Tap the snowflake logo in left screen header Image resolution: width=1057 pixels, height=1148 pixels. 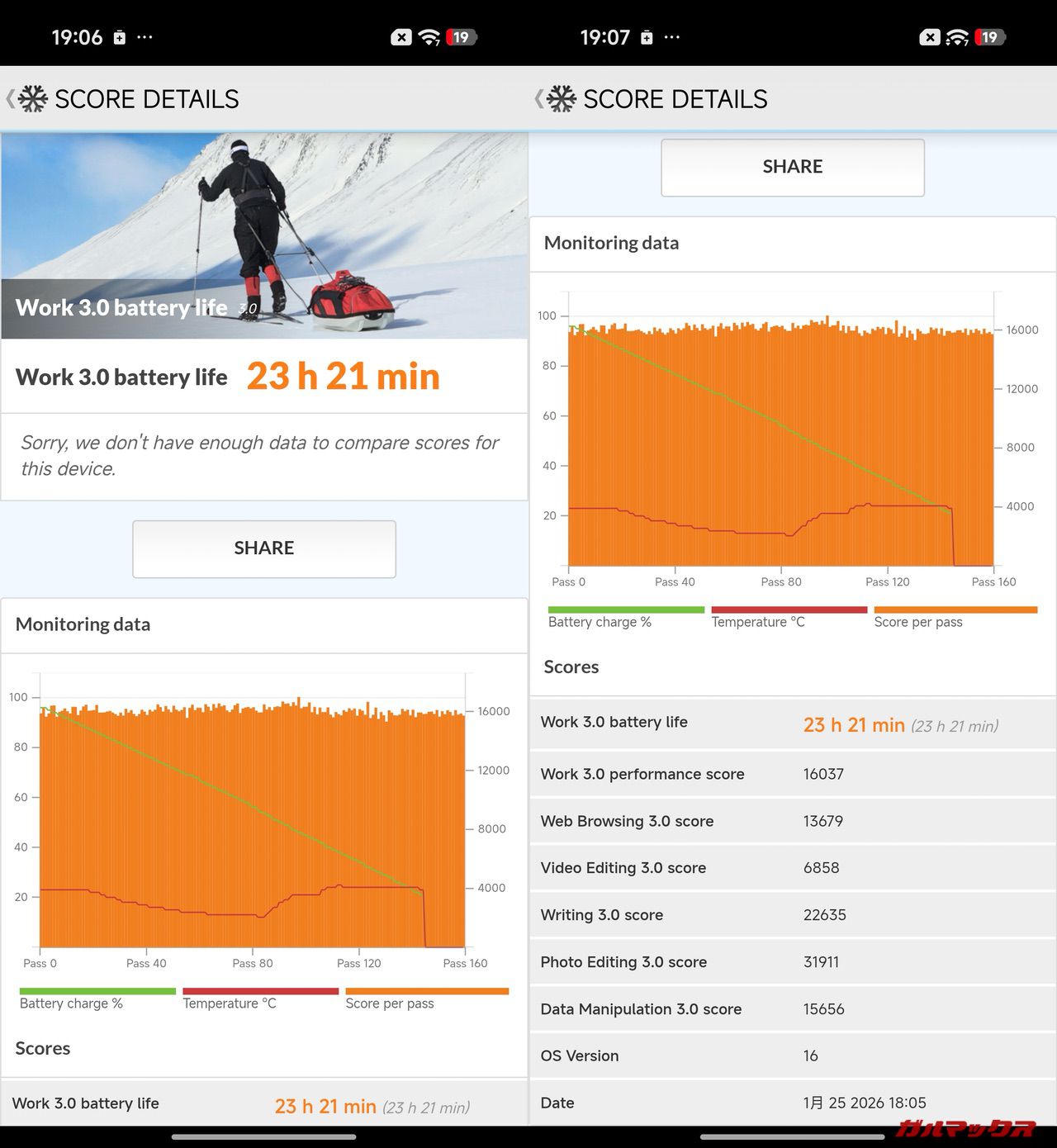33,99
